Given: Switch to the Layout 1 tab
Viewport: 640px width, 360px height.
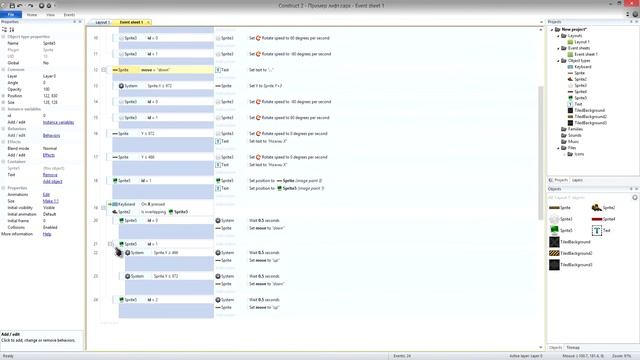Looking at the screenshot, I should coord(102,22).
